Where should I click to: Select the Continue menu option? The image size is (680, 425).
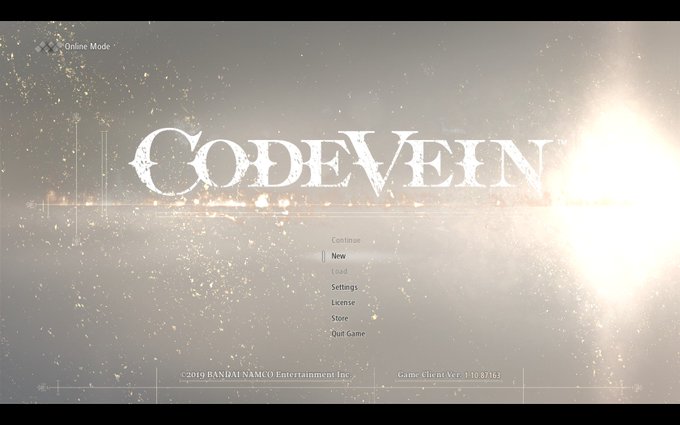[x=346, y=240]
